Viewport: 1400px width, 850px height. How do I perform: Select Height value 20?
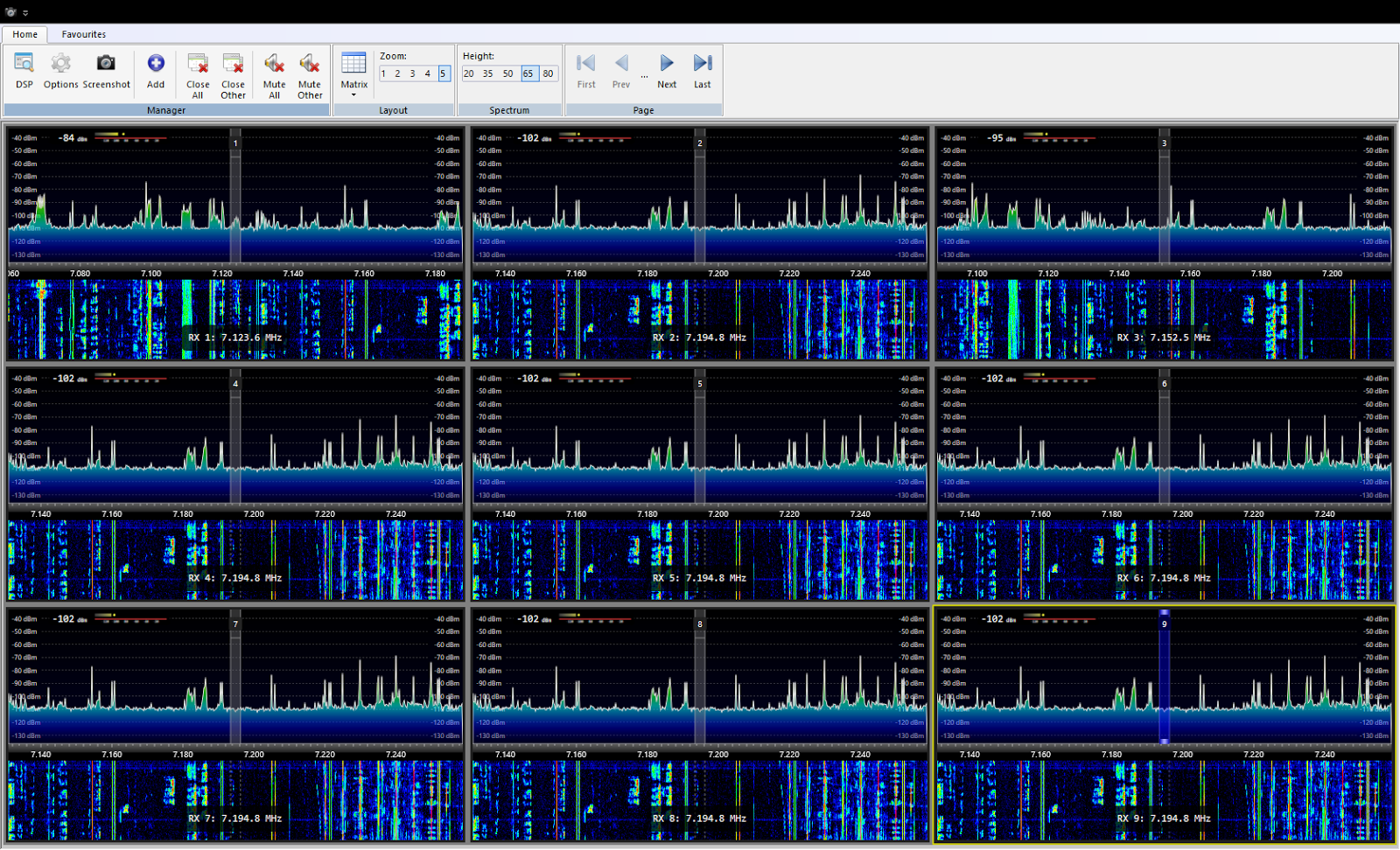pos(469,73)
